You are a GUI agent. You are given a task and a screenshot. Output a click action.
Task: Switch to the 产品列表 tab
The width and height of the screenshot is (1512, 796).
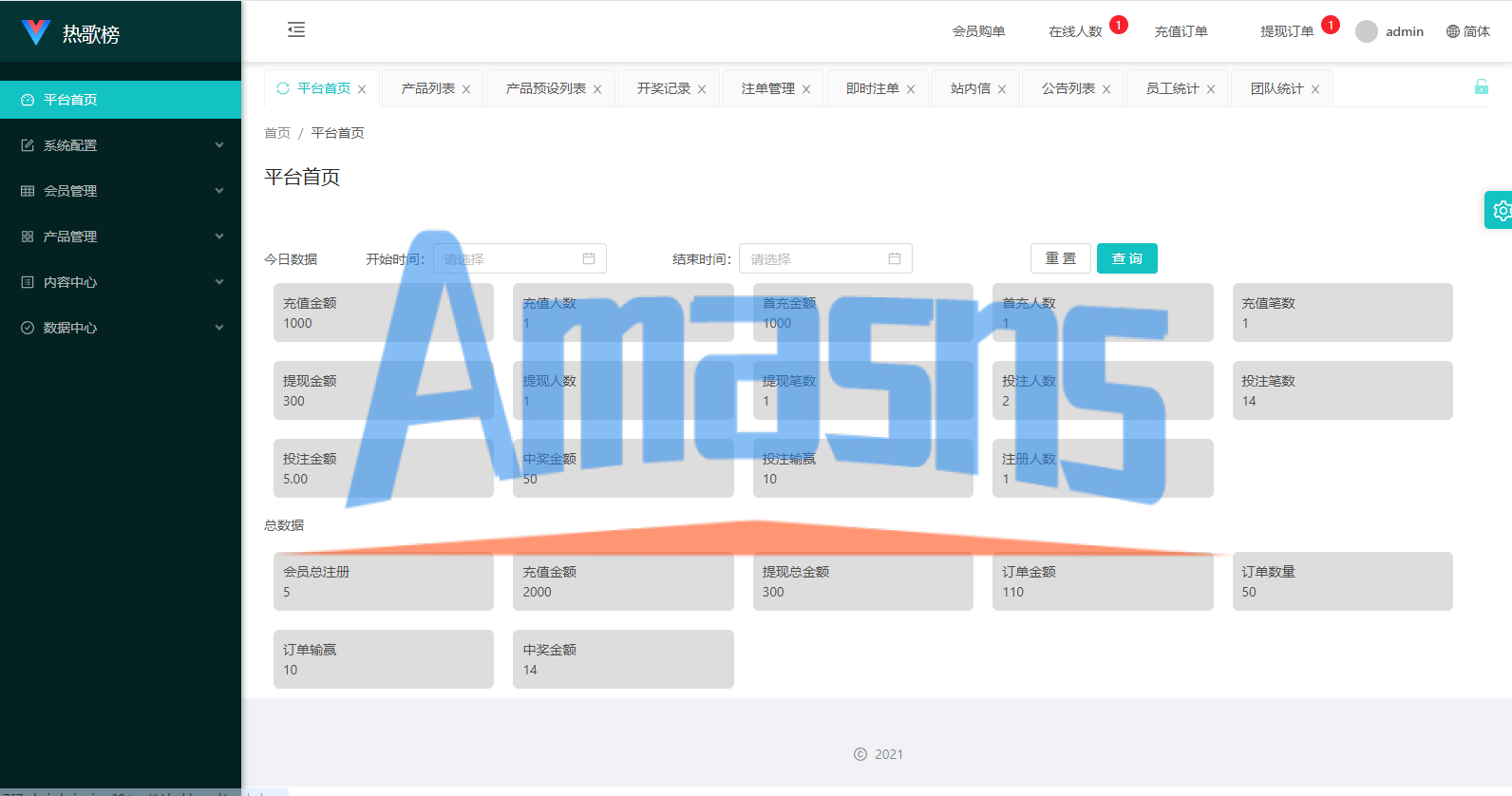428,88
